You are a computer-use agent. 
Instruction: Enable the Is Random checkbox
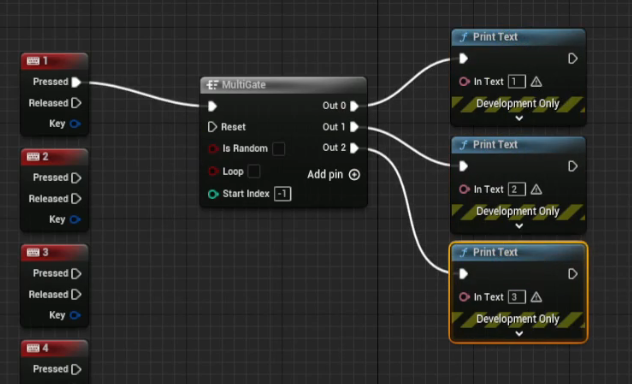(x=279, y=149)
